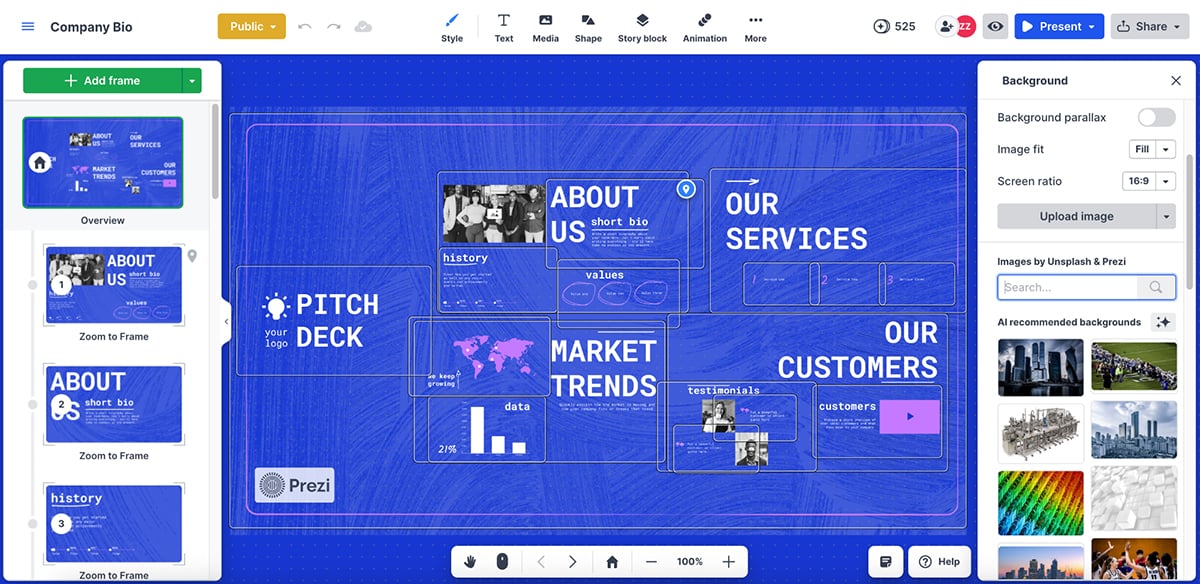Open the Animation panel
1200x584 pixels.
click(704, 26)
